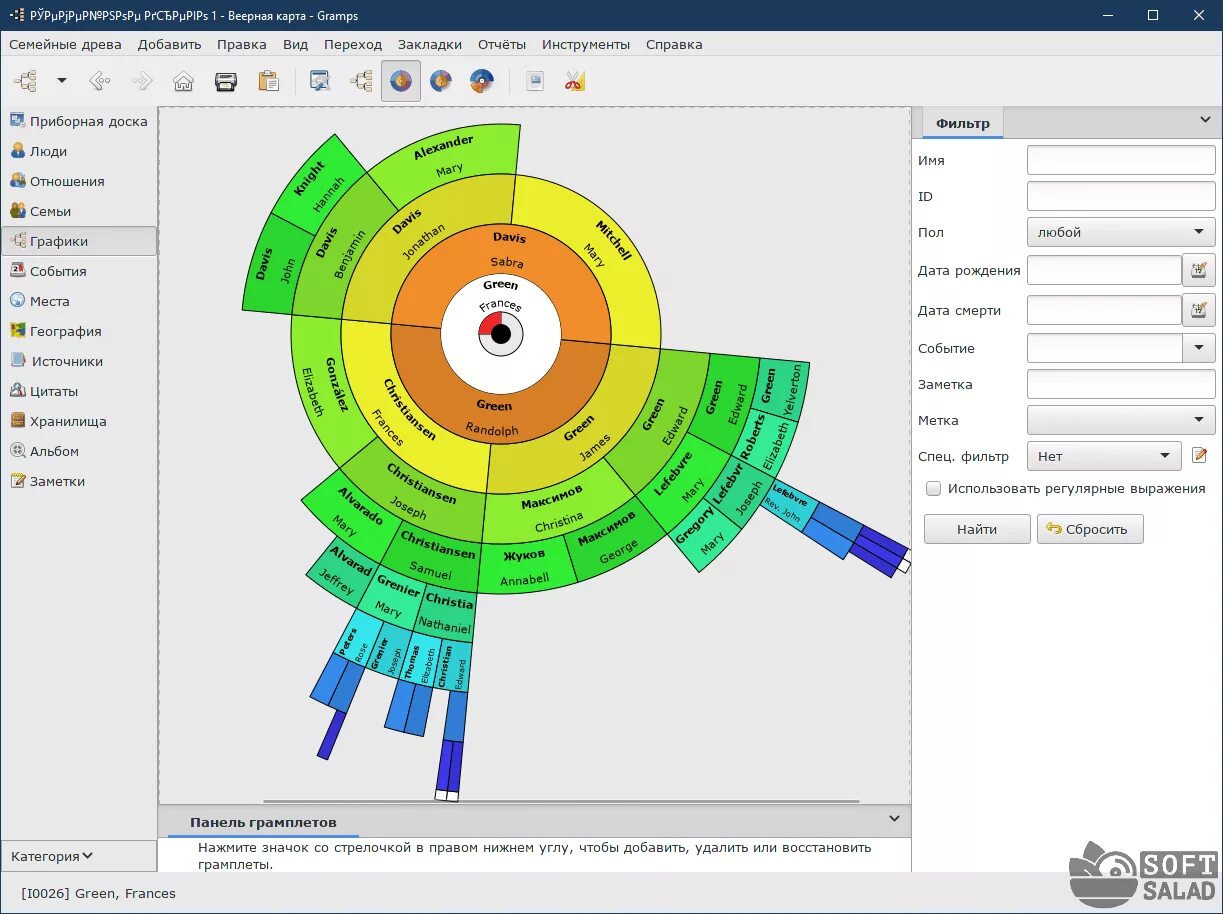The width and height of the screenshot is (1223, 914).
Task: Click the Дата рождения input field
Action: click(1104, 270)
